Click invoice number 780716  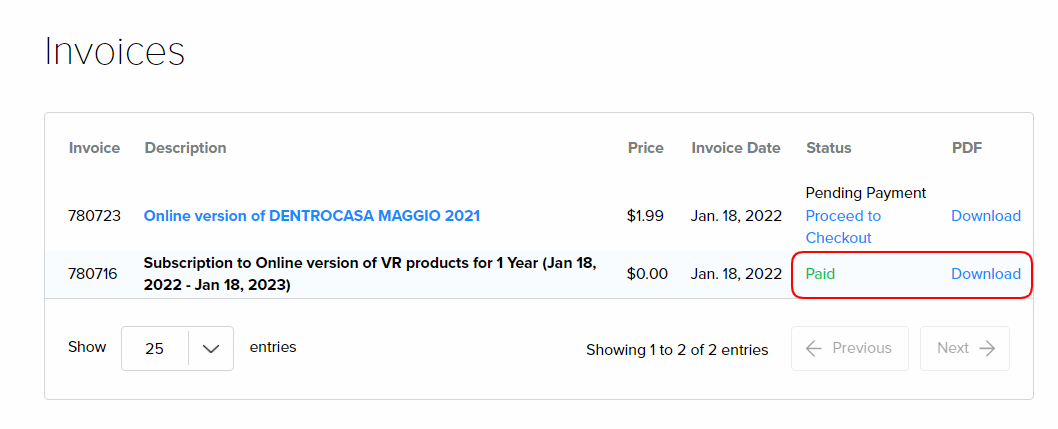click(x=92, y=274)
